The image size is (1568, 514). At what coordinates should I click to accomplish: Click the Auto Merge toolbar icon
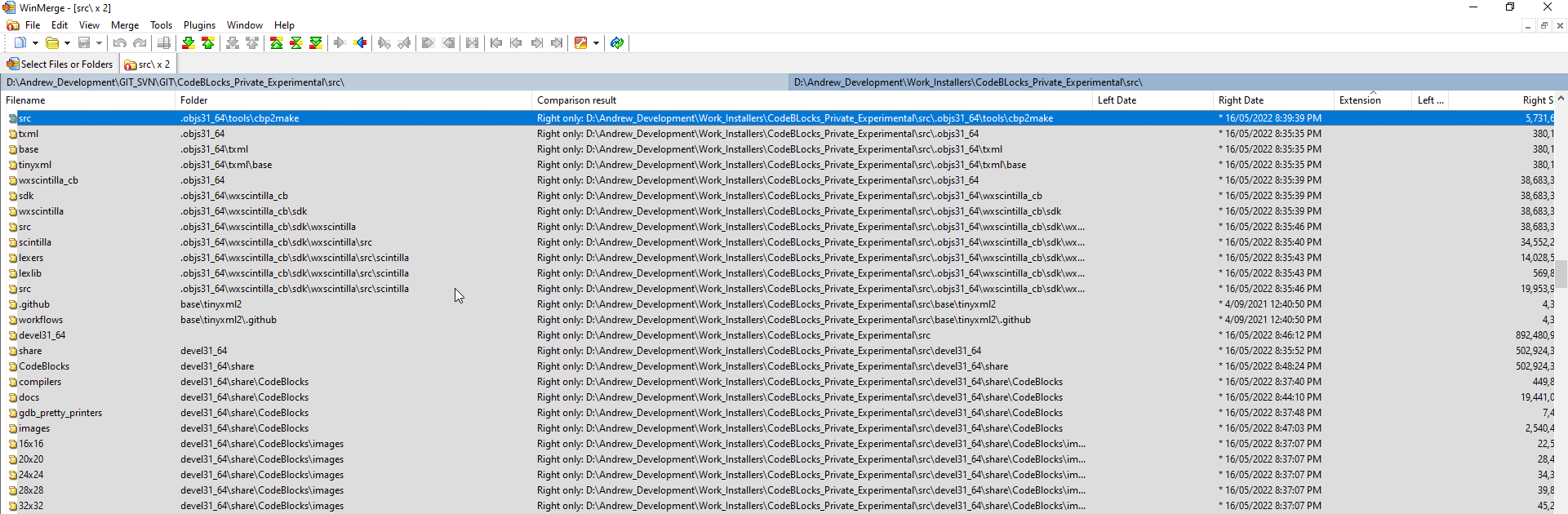[473, 43]
